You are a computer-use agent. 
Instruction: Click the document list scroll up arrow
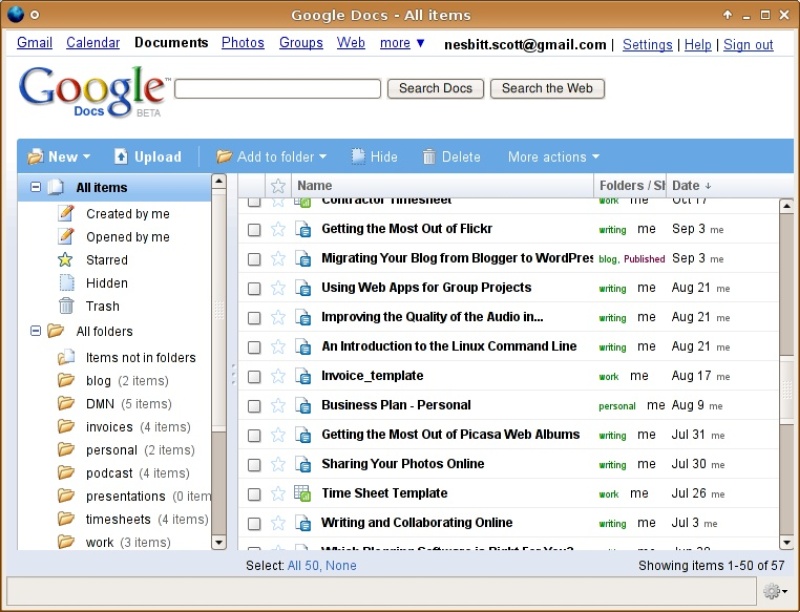(786, 206)
